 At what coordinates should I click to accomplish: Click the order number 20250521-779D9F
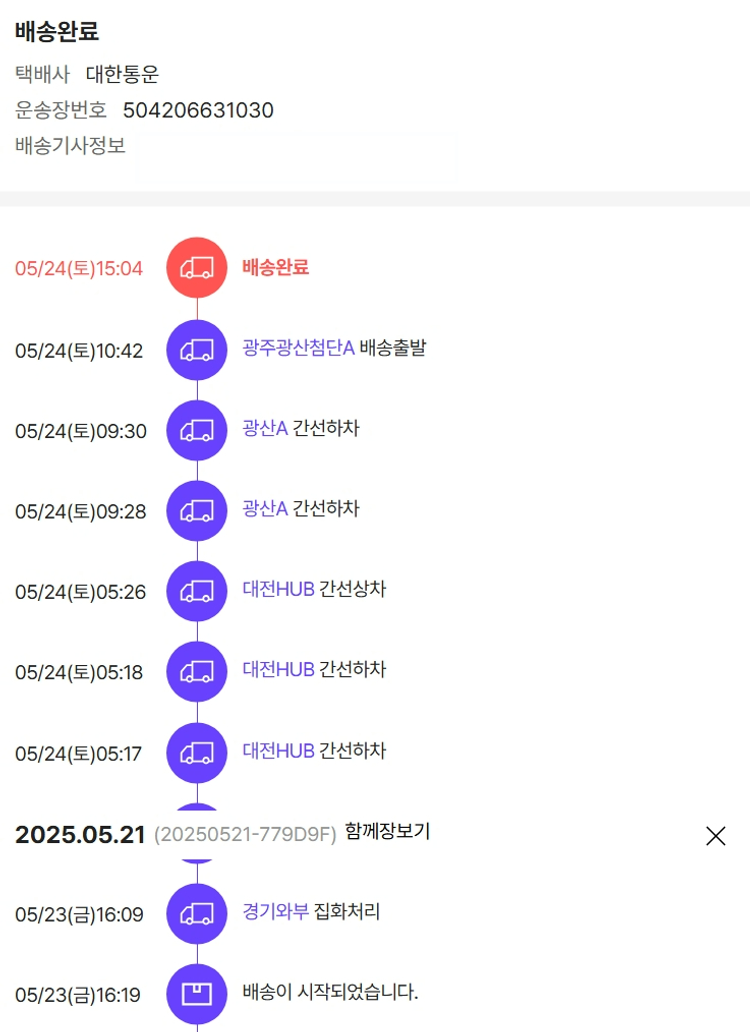(245, 836)
